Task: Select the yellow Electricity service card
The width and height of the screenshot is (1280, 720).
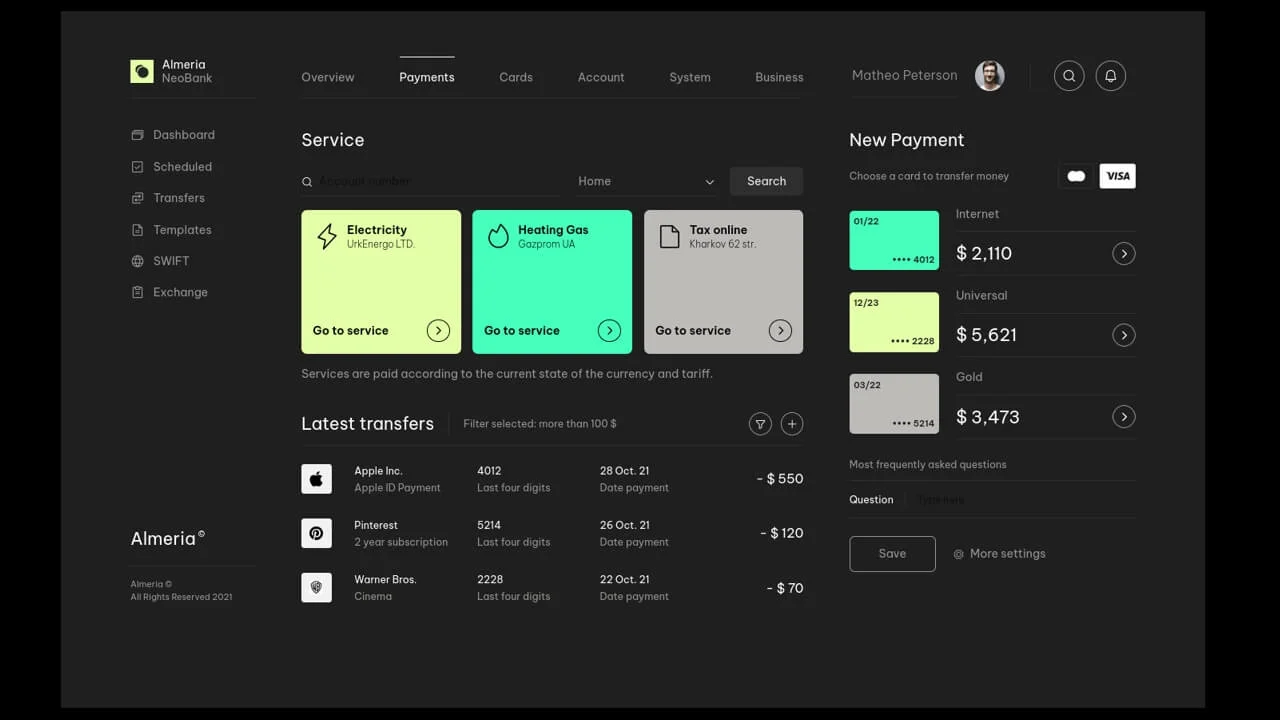Action: point(381,281)
